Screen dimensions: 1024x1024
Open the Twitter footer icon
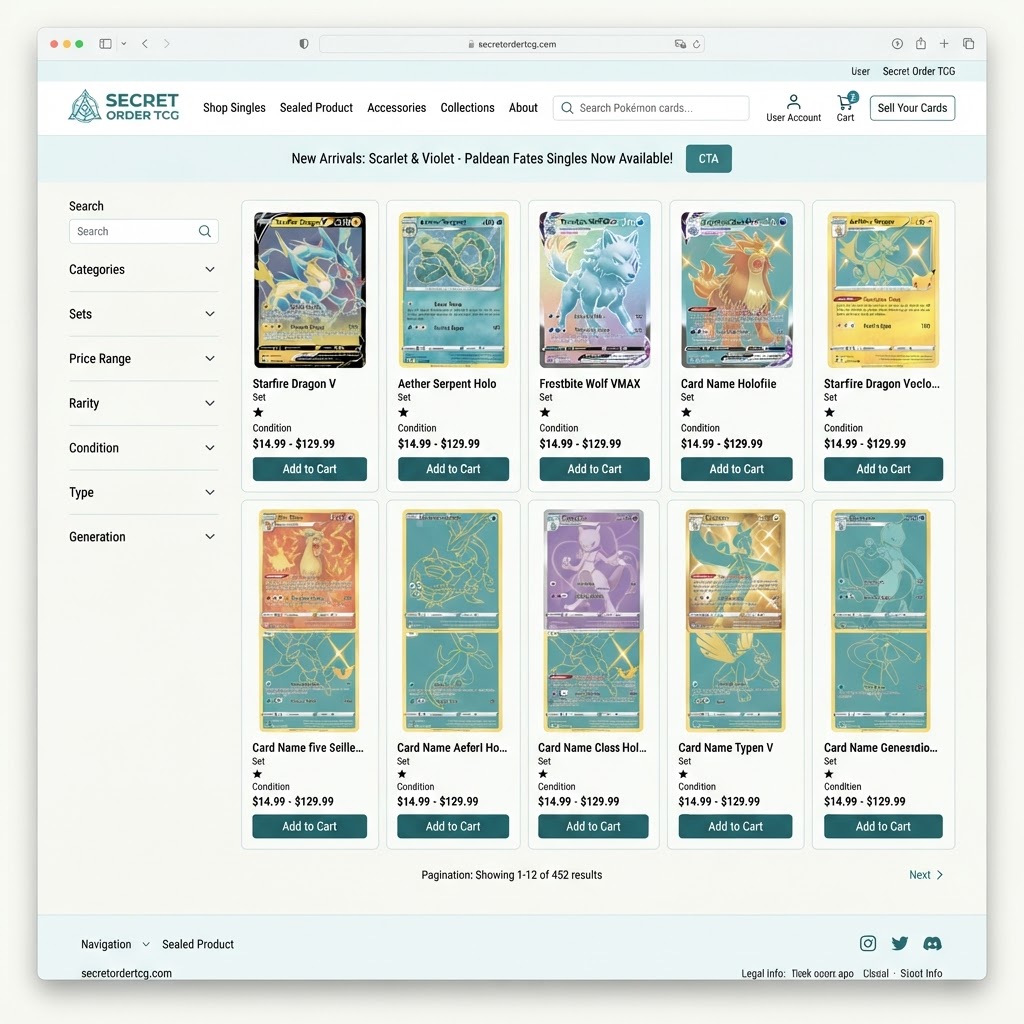900,943
